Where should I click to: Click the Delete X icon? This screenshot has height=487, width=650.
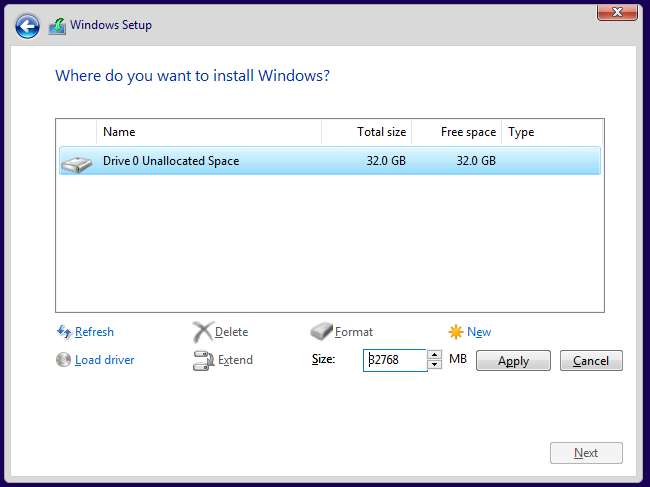pyautogui.click(x=203, y=332)
